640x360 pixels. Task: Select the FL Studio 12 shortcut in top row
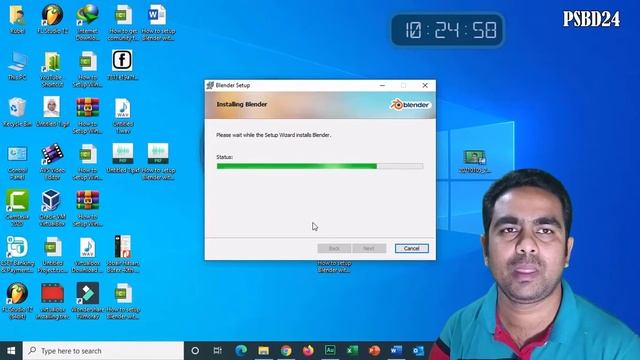pyautogui.click(x=52, y=20)
